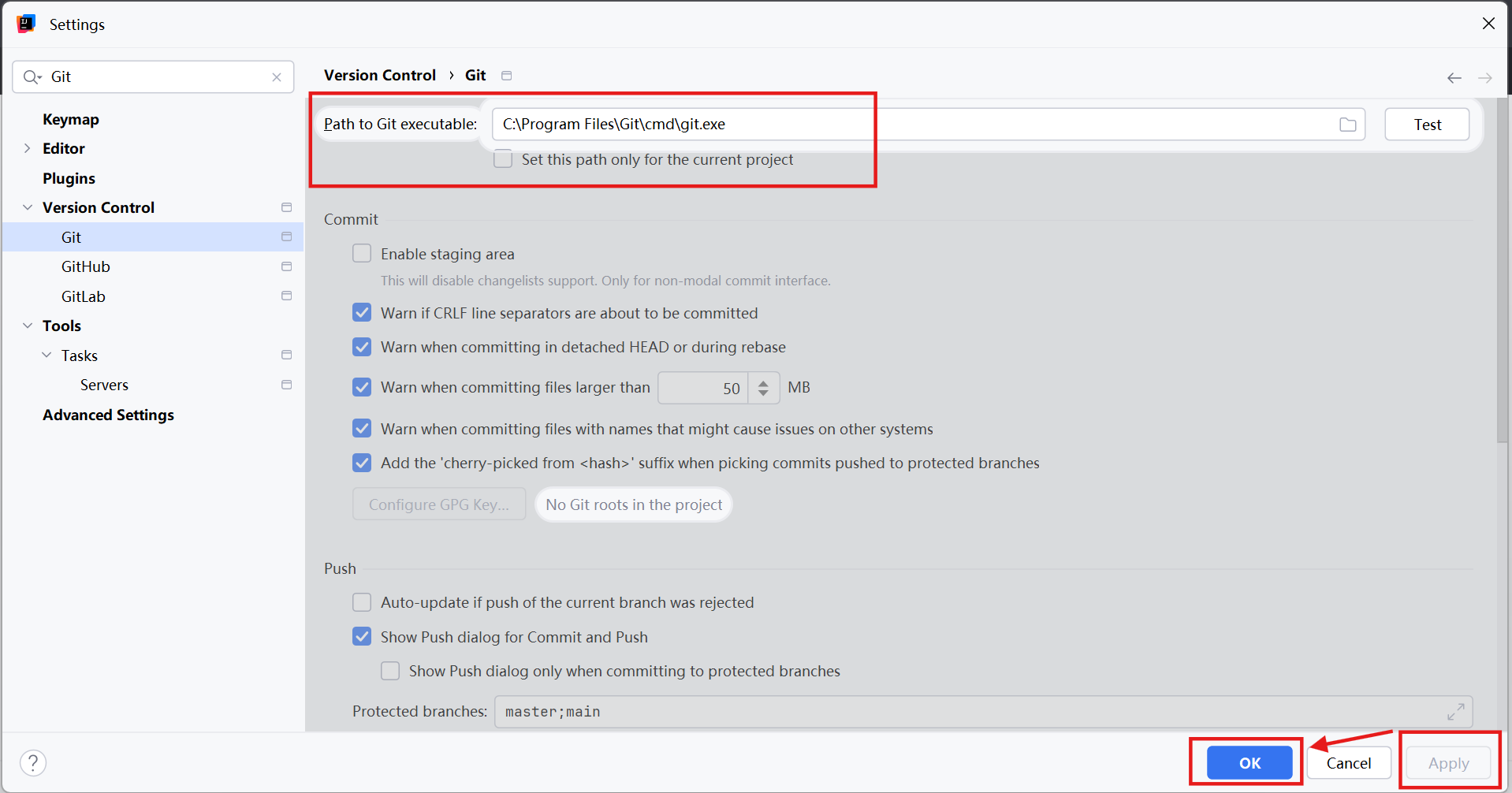Click project icon on Tasks row
This screenshot has height=793, width=1512.
click(x=286, y=355)
